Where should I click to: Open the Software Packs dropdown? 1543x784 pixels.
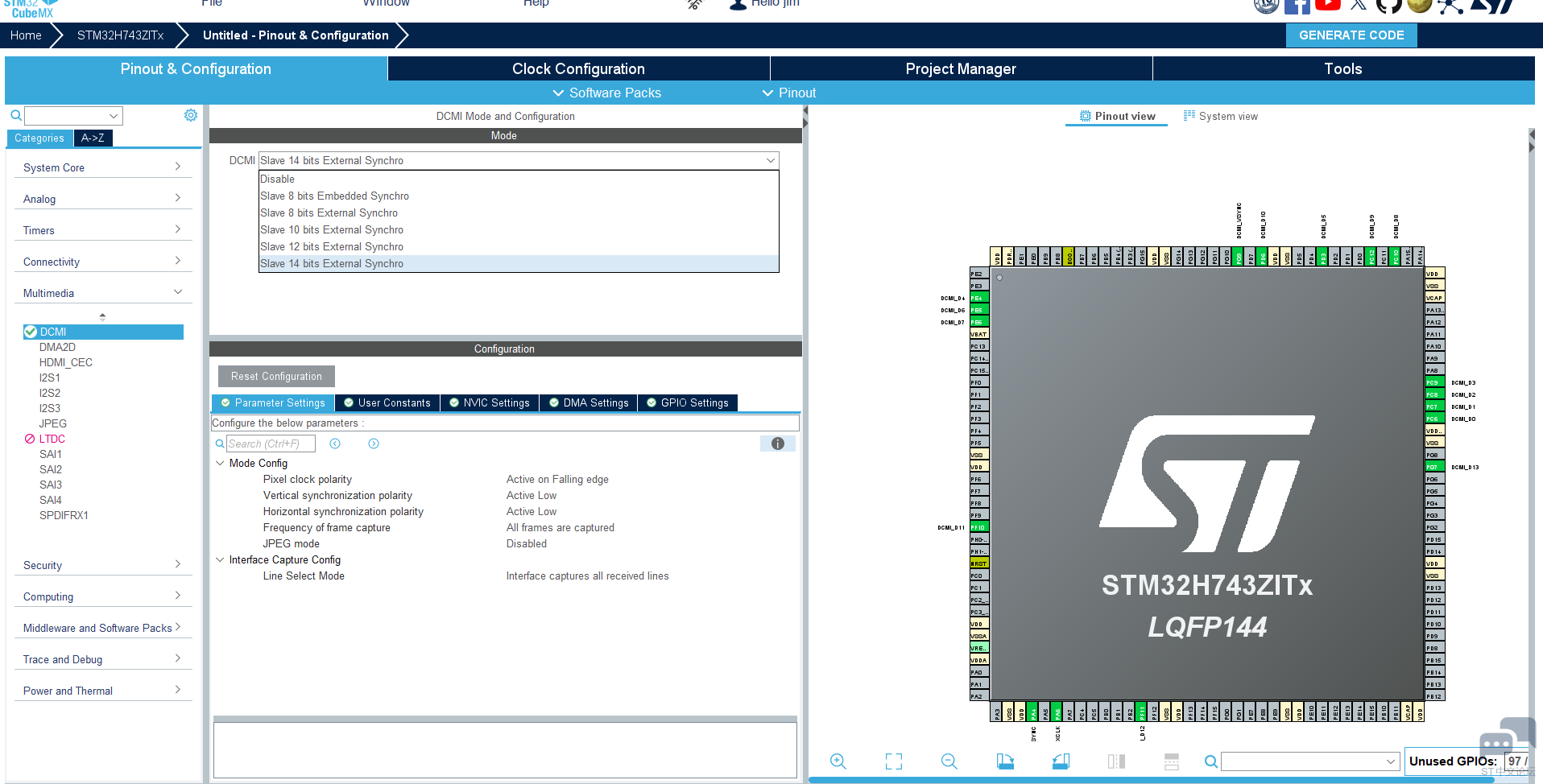pyautogui.click(x=607, y=93)
